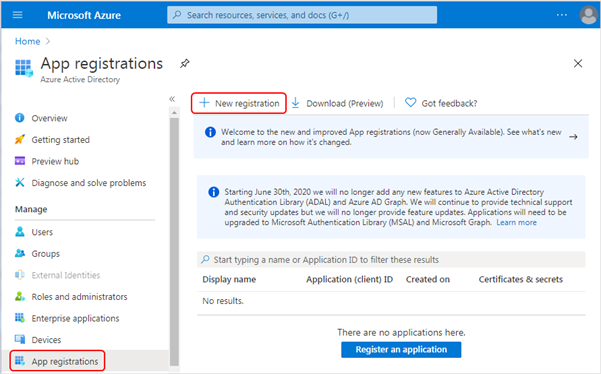601x374 pixels.
Task: Open Overview in sidebar
Action: point(49,118)
